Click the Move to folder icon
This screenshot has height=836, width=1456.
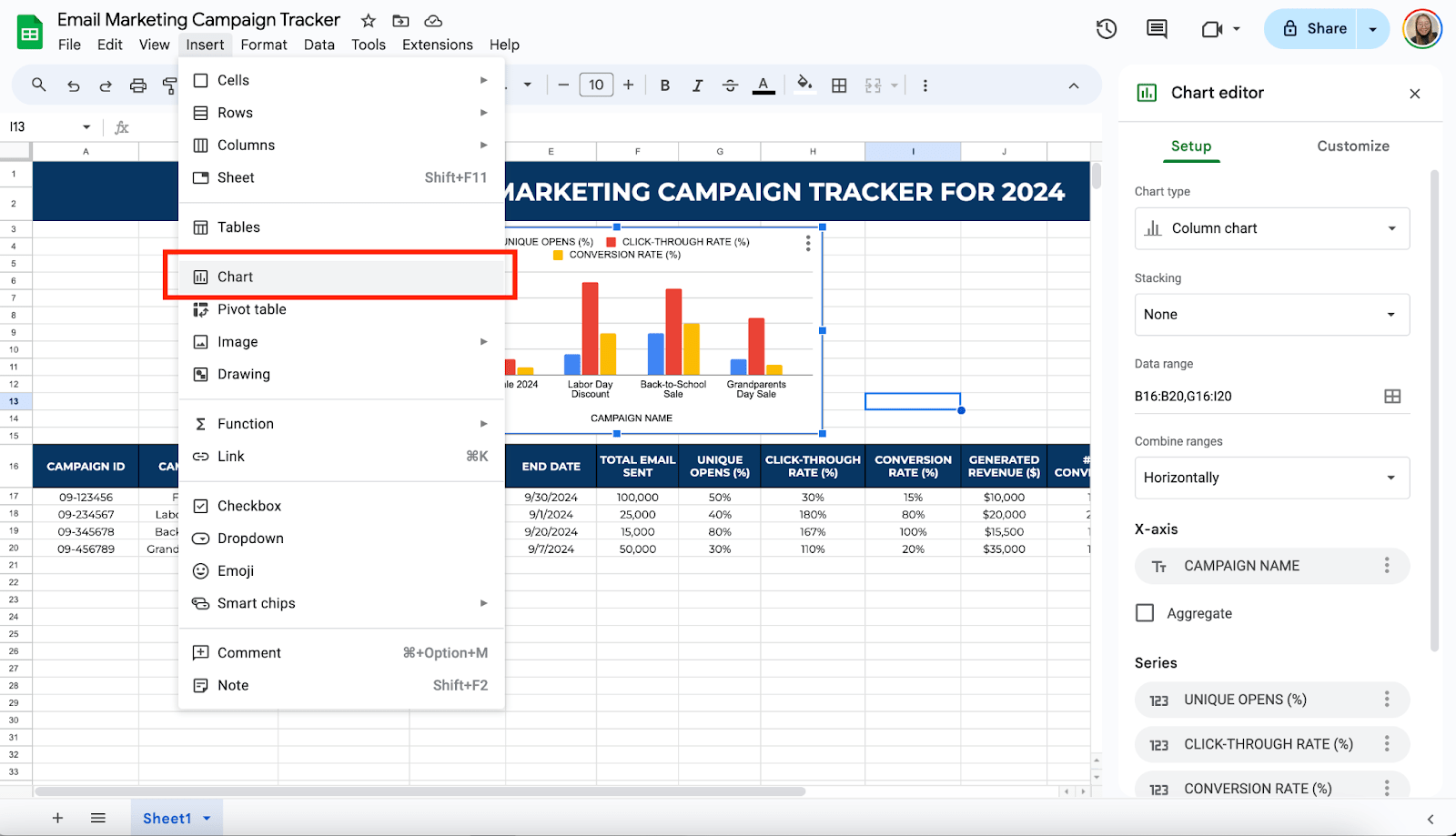(x=400, y=20)
